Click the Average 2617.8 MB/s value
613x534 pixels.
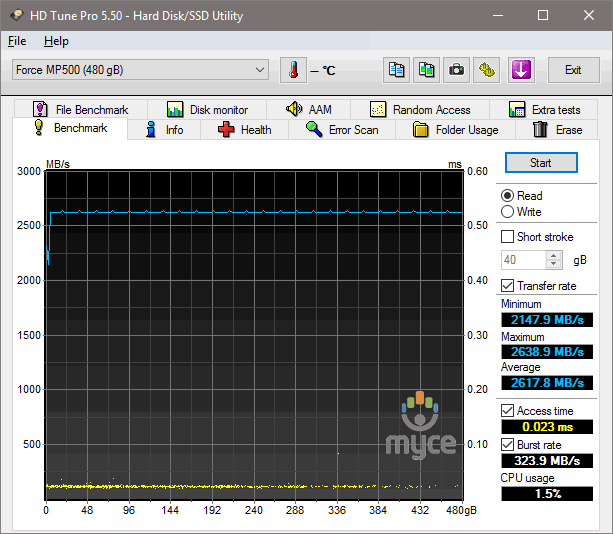[x=547, y=383]
